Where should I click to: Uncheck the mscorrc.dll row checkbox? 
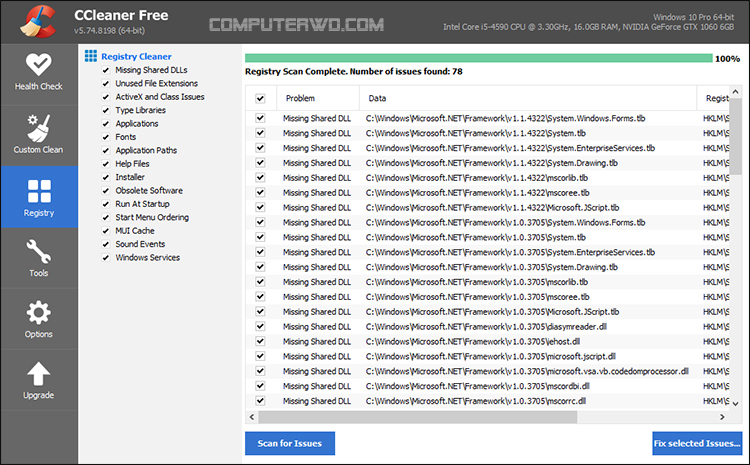click(x=260, y=401)
